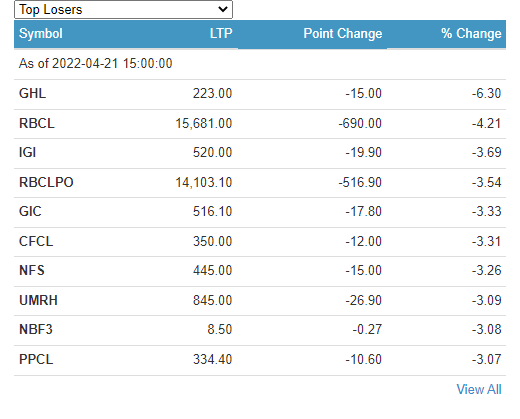The width and height of the screenshot is (520, 419).
Task: Open the View All link
Action: click(479, 389)
